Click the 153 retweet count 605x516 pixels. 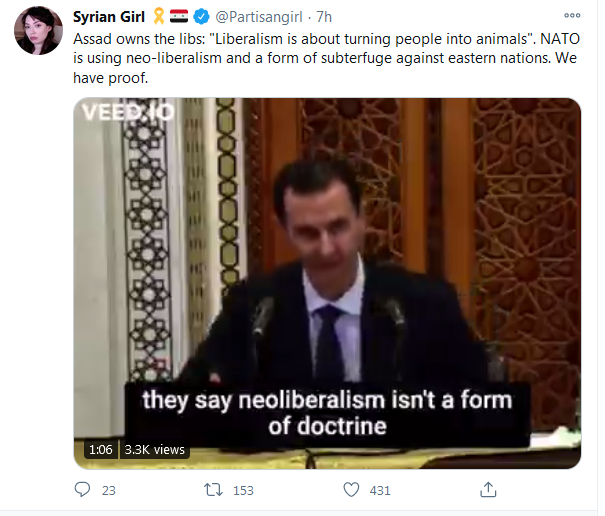pyautogui.click(x=243, y=491)
